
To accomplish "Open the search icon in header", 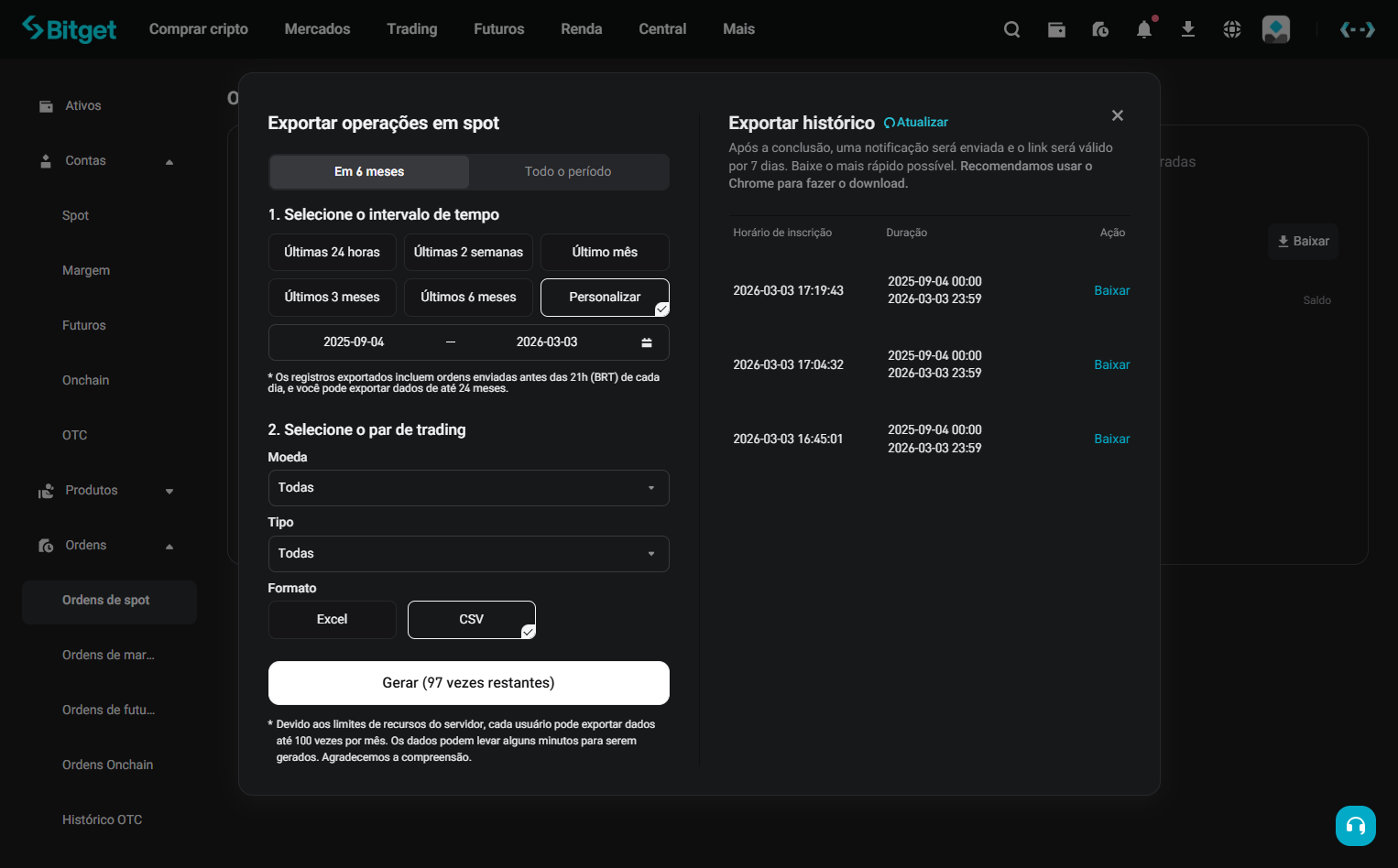I will click(1011, 29).
